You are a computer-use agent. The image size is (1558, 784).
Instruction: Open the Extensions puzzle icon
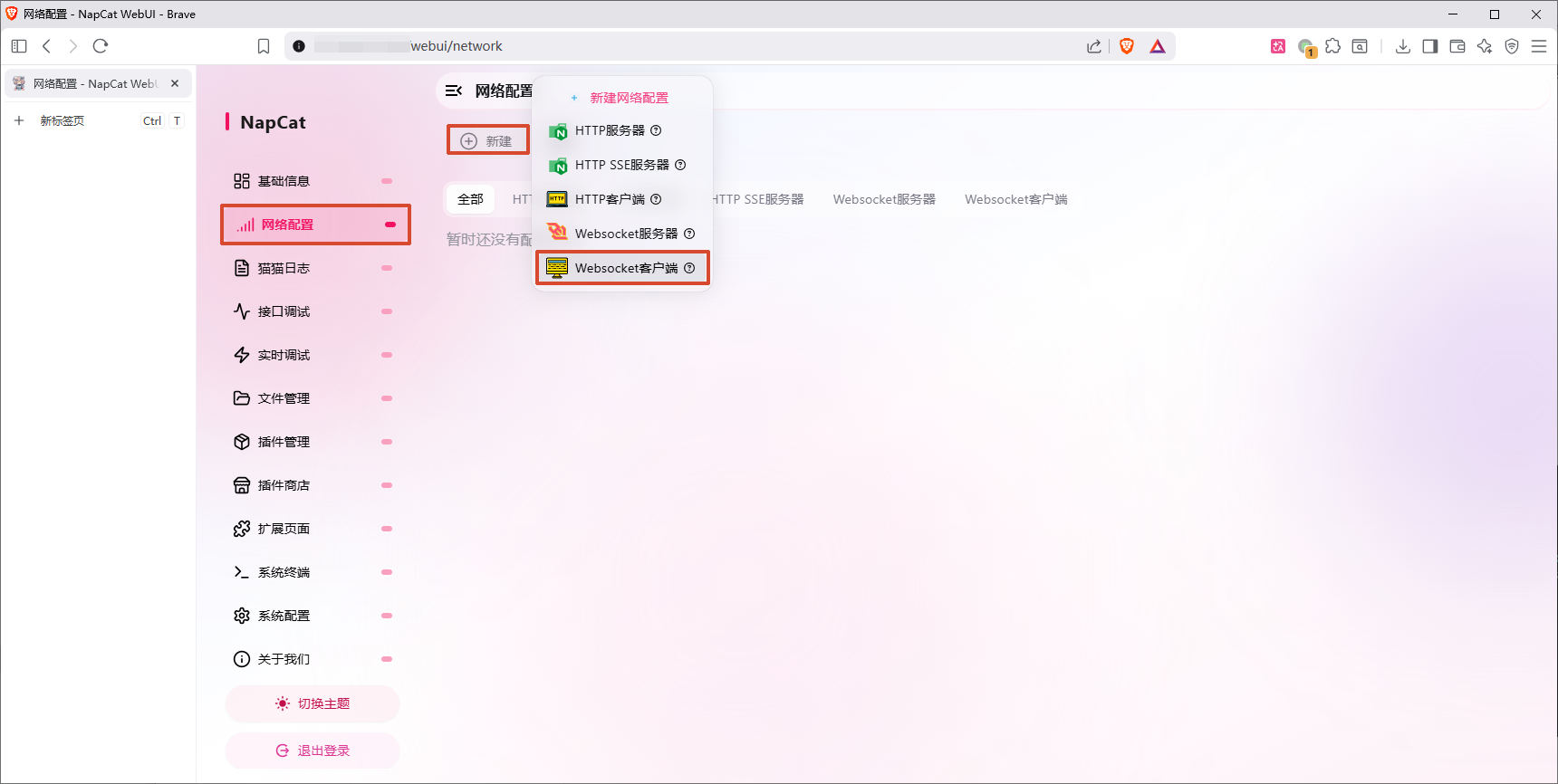1332,46
